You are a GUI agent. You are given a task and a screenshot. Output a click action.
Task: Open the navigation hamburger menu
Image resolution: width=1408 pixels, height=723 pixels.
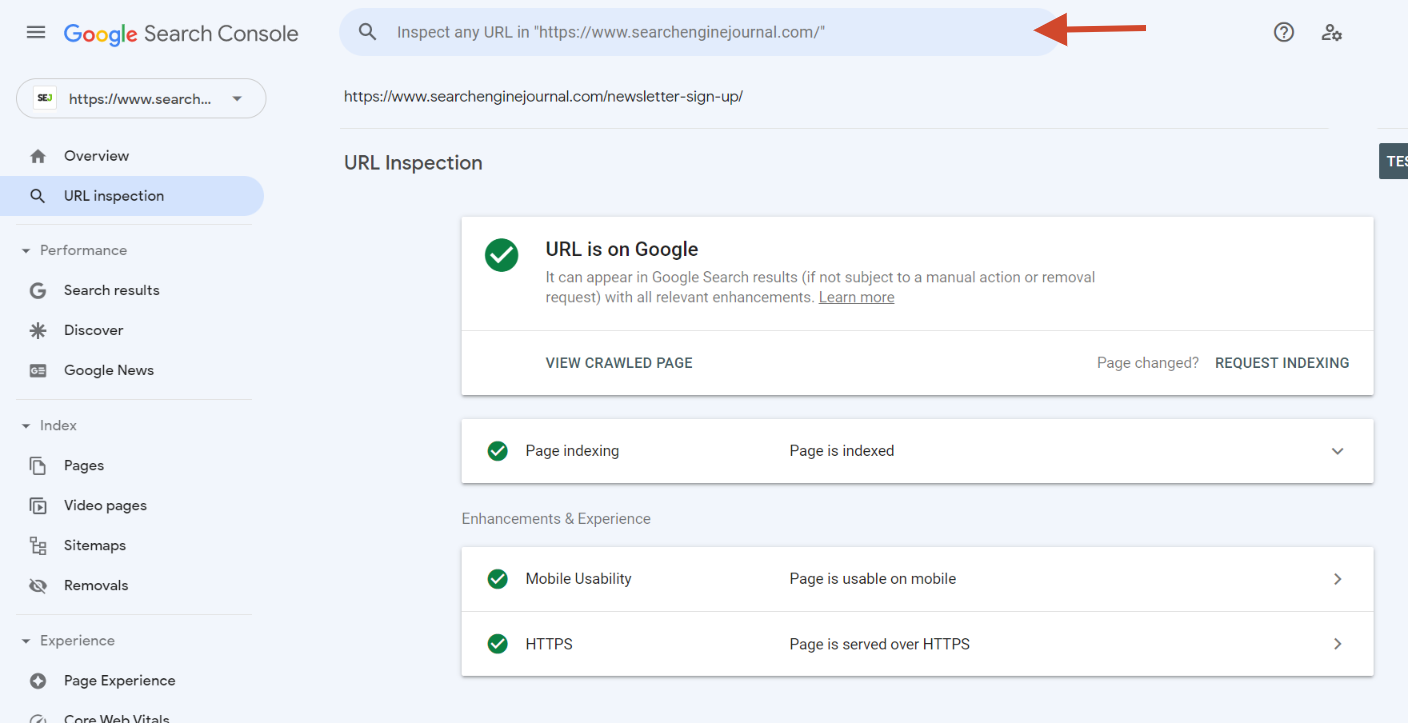coord(36,32)
